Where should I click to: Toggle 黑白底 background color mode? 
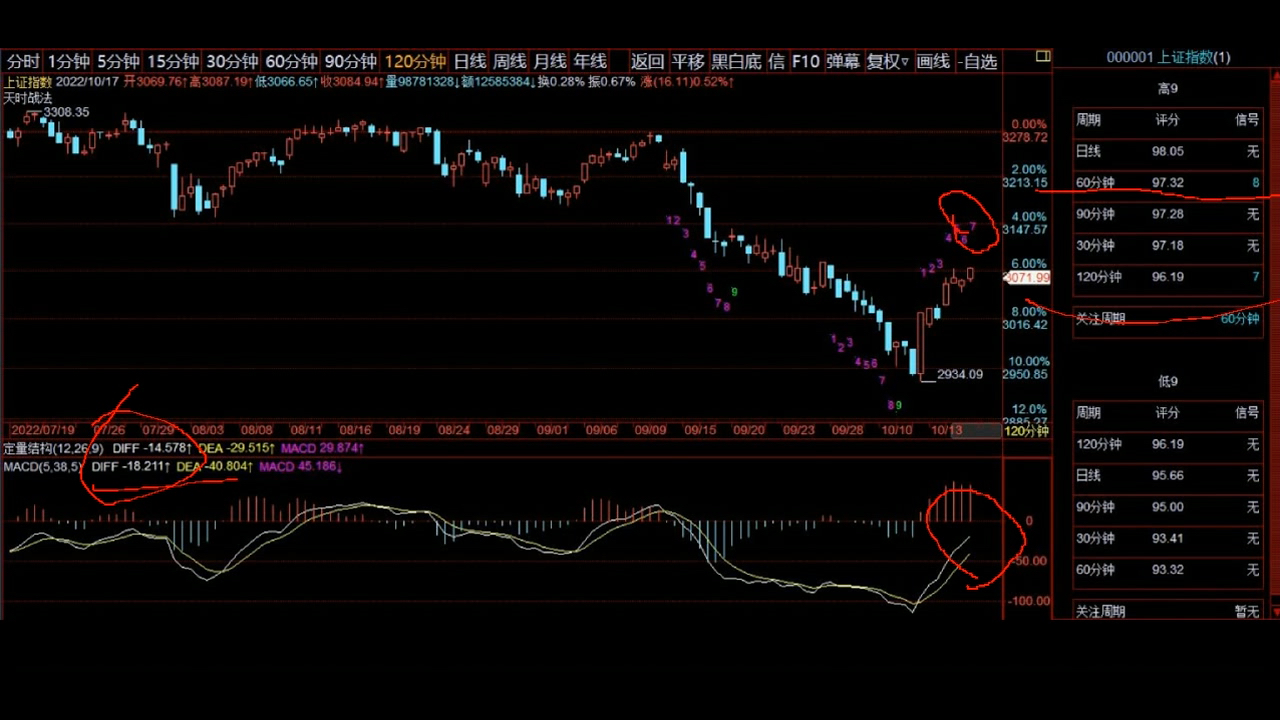(736, 61)
